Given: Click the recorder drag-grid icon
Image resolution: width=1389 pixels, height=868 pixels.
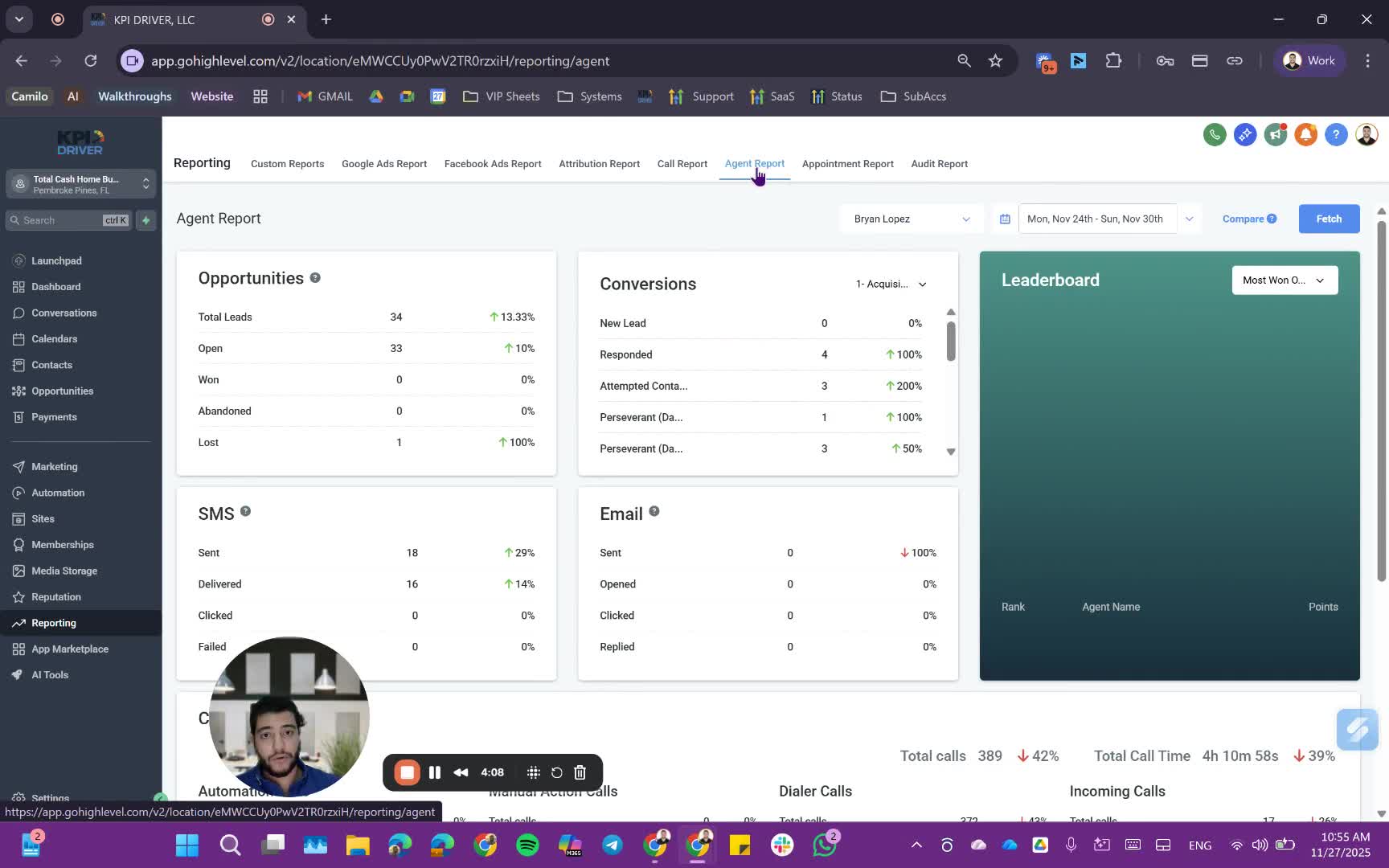Looking at the screenshot, I should pos(533,772).
